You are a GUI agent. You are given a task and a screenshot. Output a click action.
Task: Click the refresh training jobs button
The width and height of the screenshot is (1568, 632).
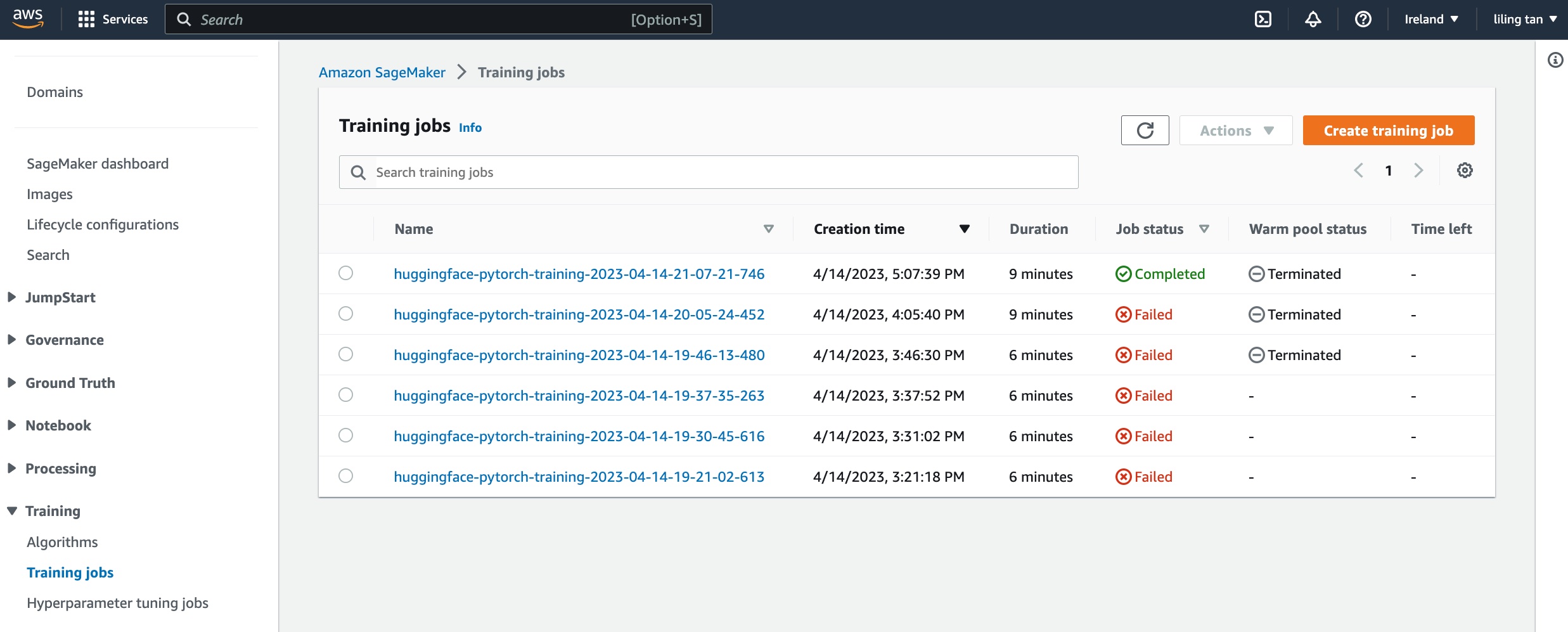[x=1145, y=131]
